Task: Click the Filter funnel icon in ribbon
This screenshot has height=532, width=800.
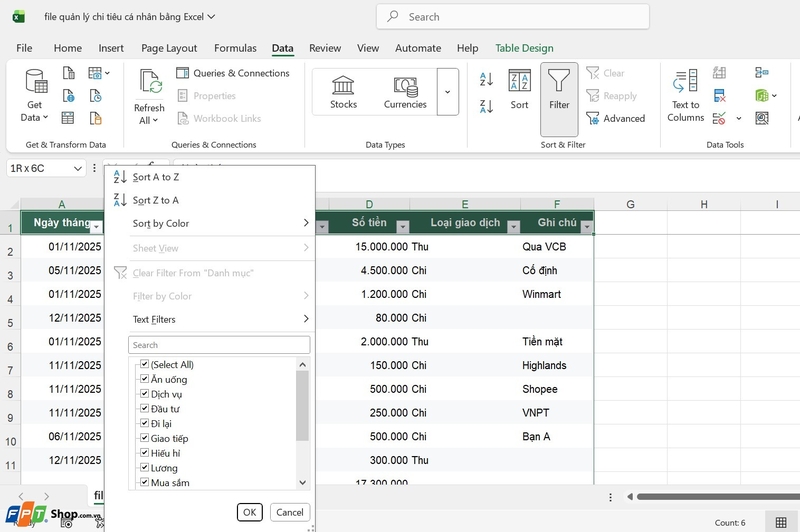Action: 559,81
